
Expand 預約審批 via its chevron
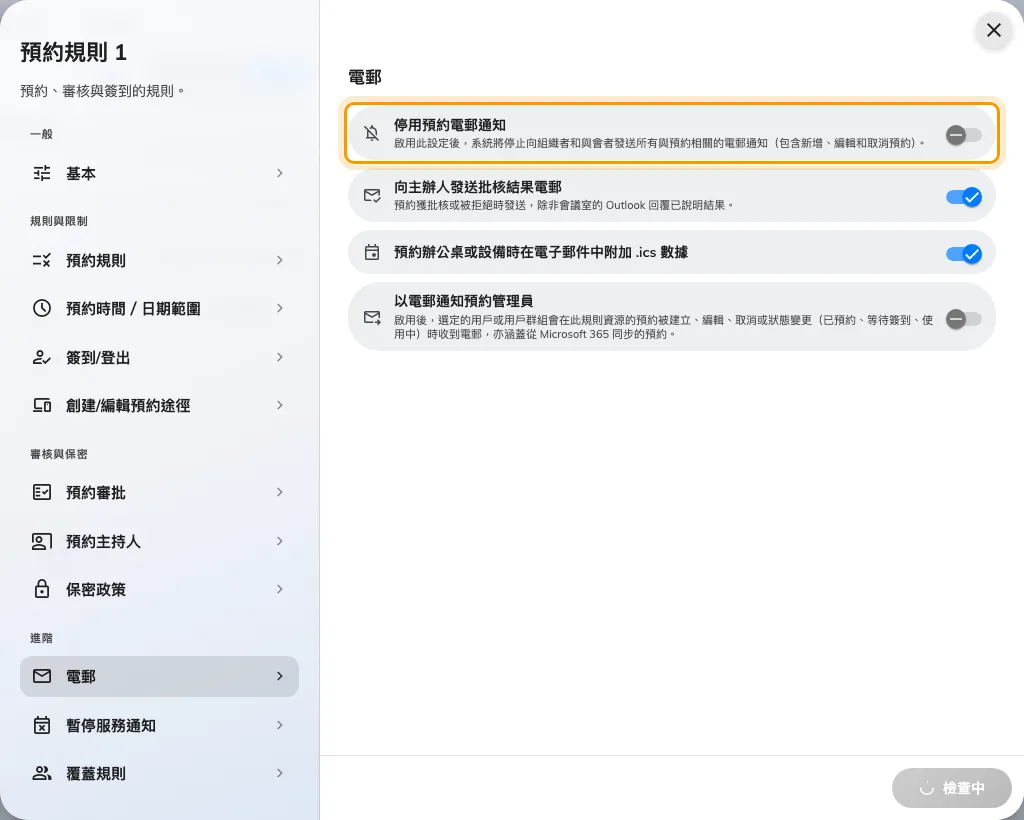point(280,492)
